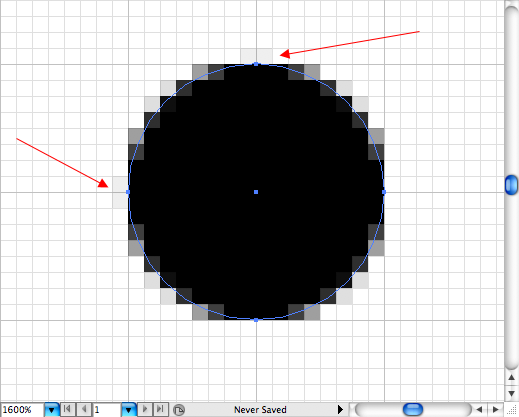Click the 1600% zoom field

pos(22,410)
